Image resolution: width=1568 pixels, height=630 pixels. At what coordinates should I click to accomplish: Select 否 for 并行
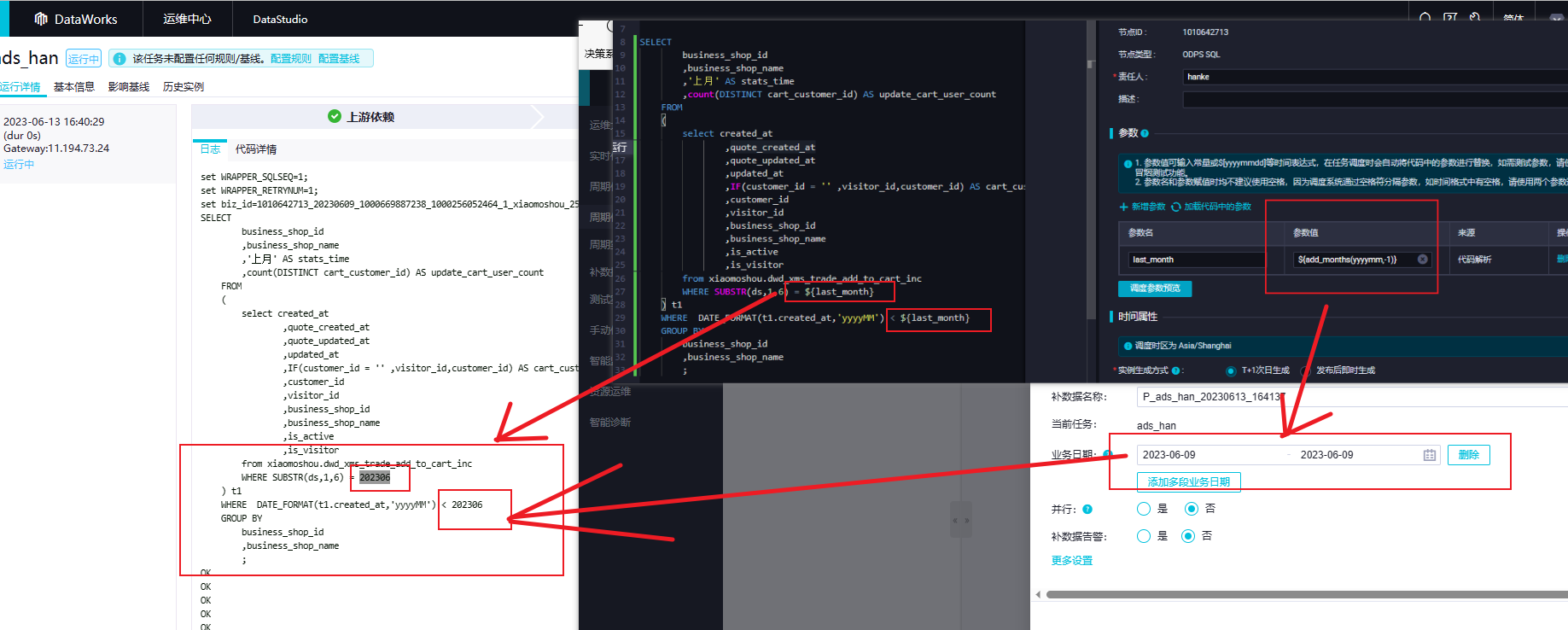(x=1192, y=509)
